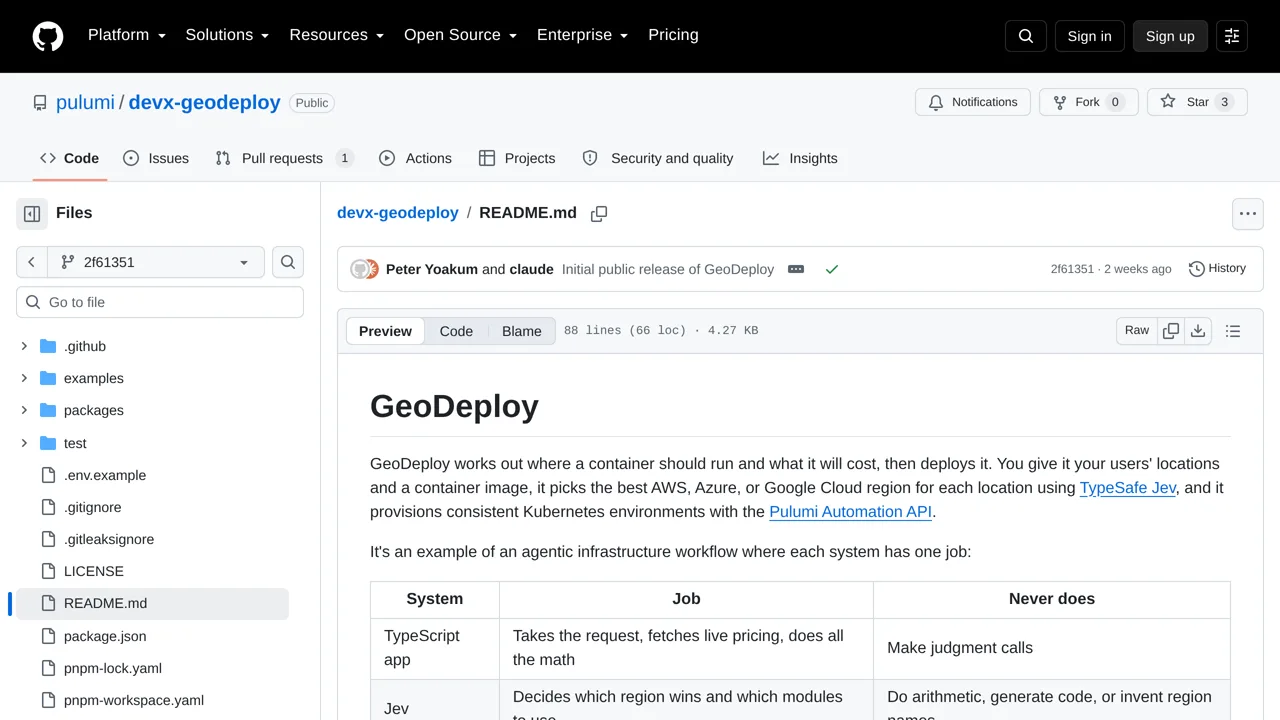Image resolution: width=1280 pixels, height=720 pixels.
Task: Click the packages folder icon
Action: point(48,410)
